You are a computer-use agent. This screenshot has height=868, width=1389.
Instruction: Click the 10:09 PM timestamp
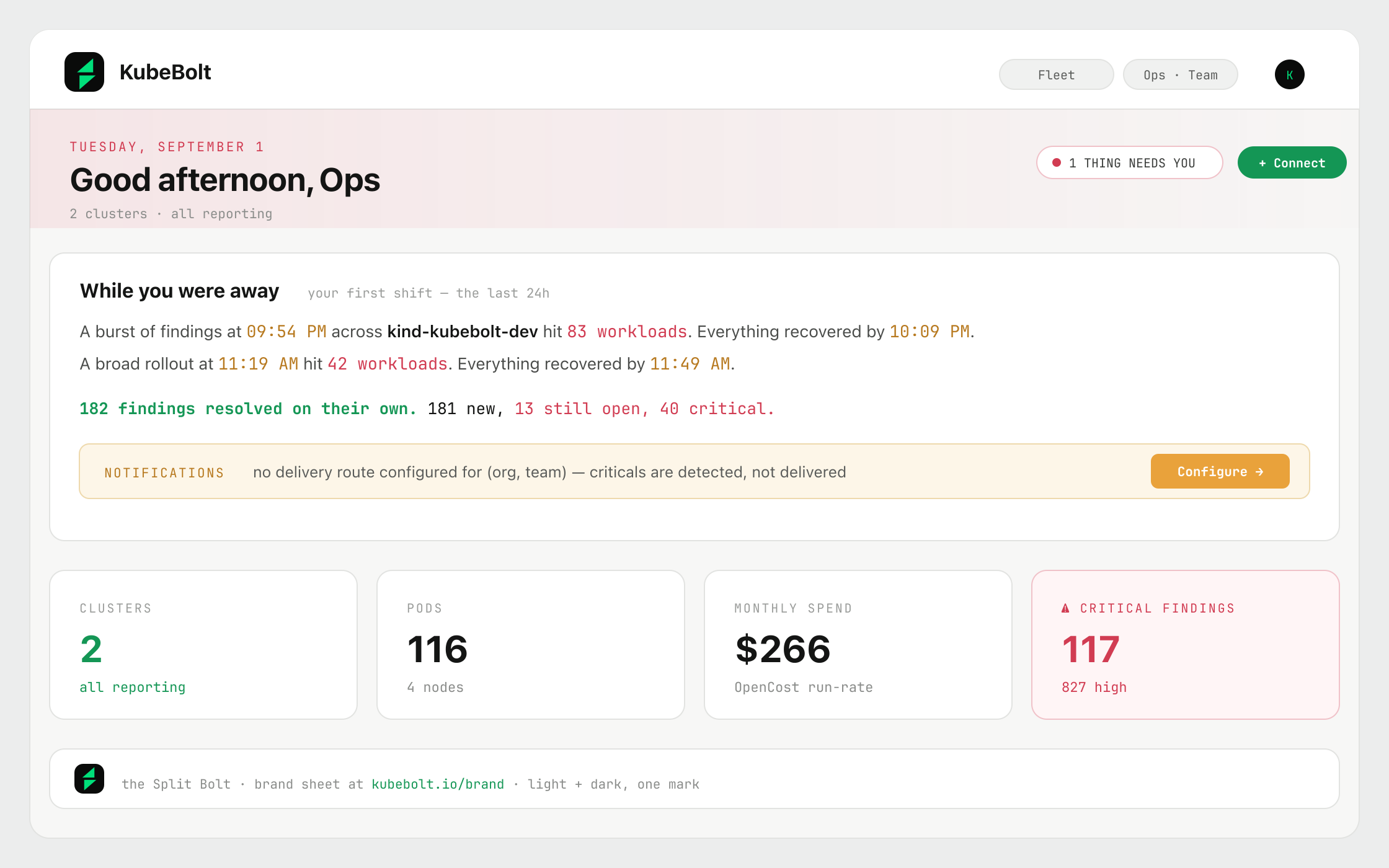(930, 332)
